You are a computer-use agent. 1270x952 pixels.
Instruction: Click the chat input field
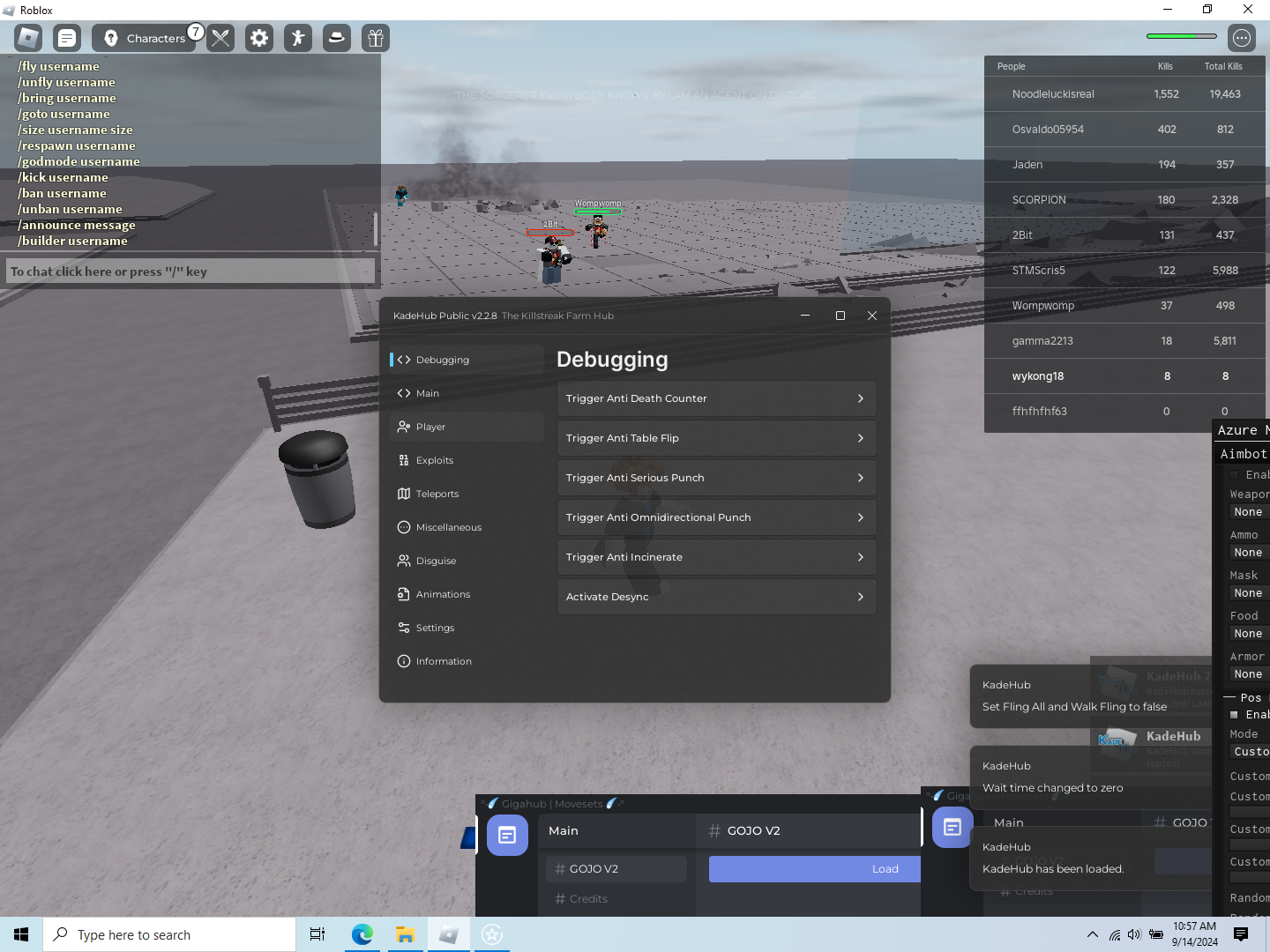(190, 271)
